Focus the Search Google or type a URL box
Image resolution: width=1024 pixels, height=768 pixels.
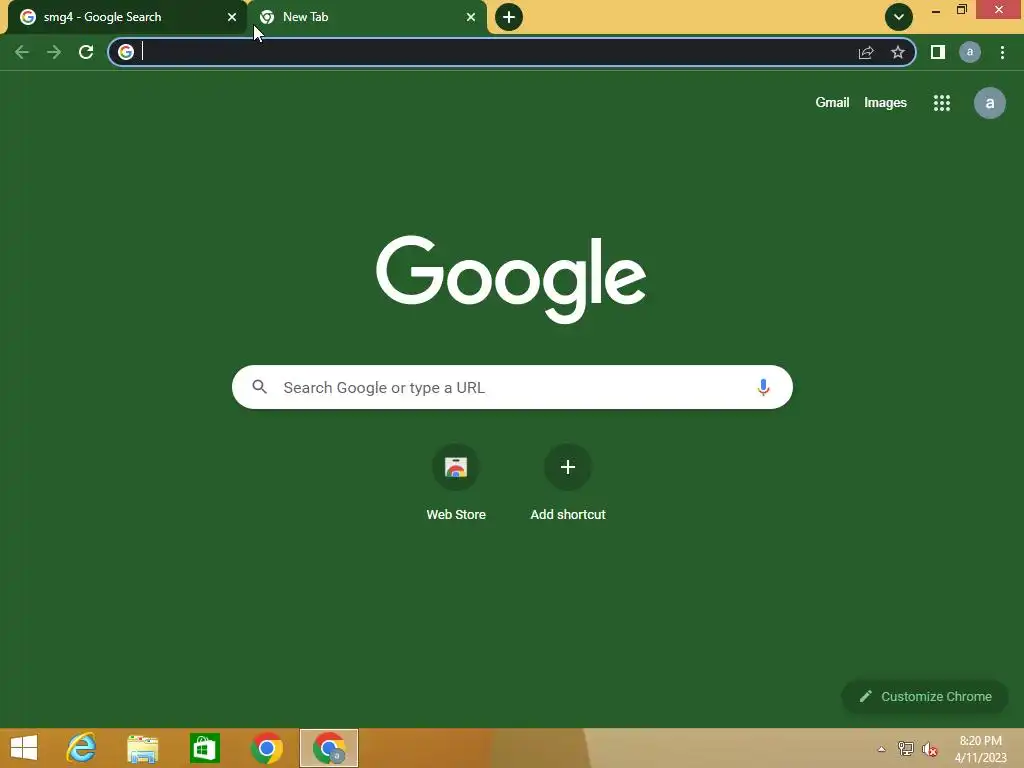point(512,387)
